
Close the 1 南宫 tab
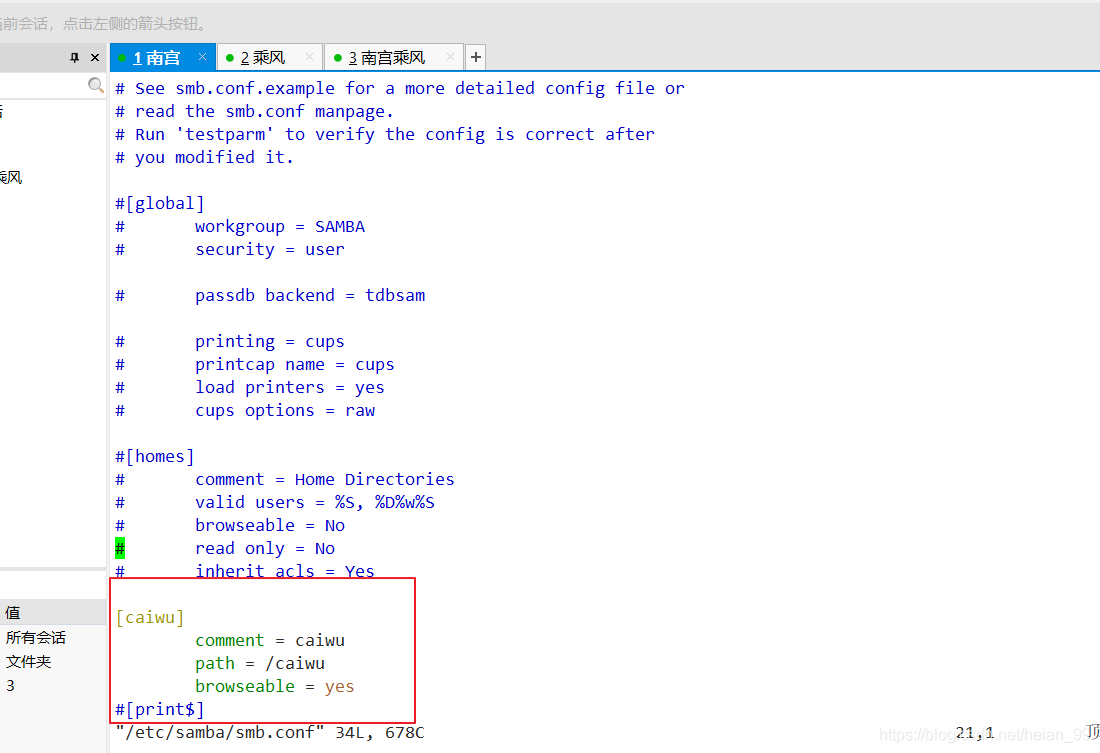pyautogui.click(x=202, y=56)
